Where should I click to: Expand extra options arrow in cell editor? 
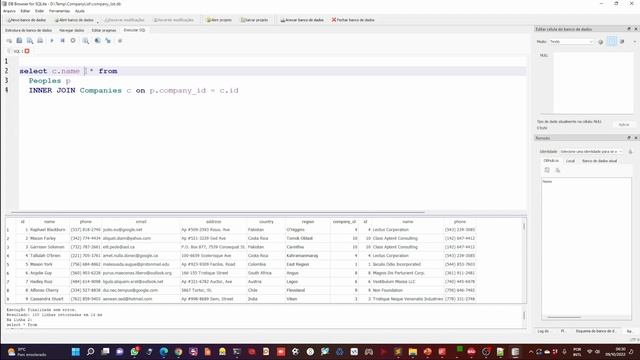(x=635, y=42)
